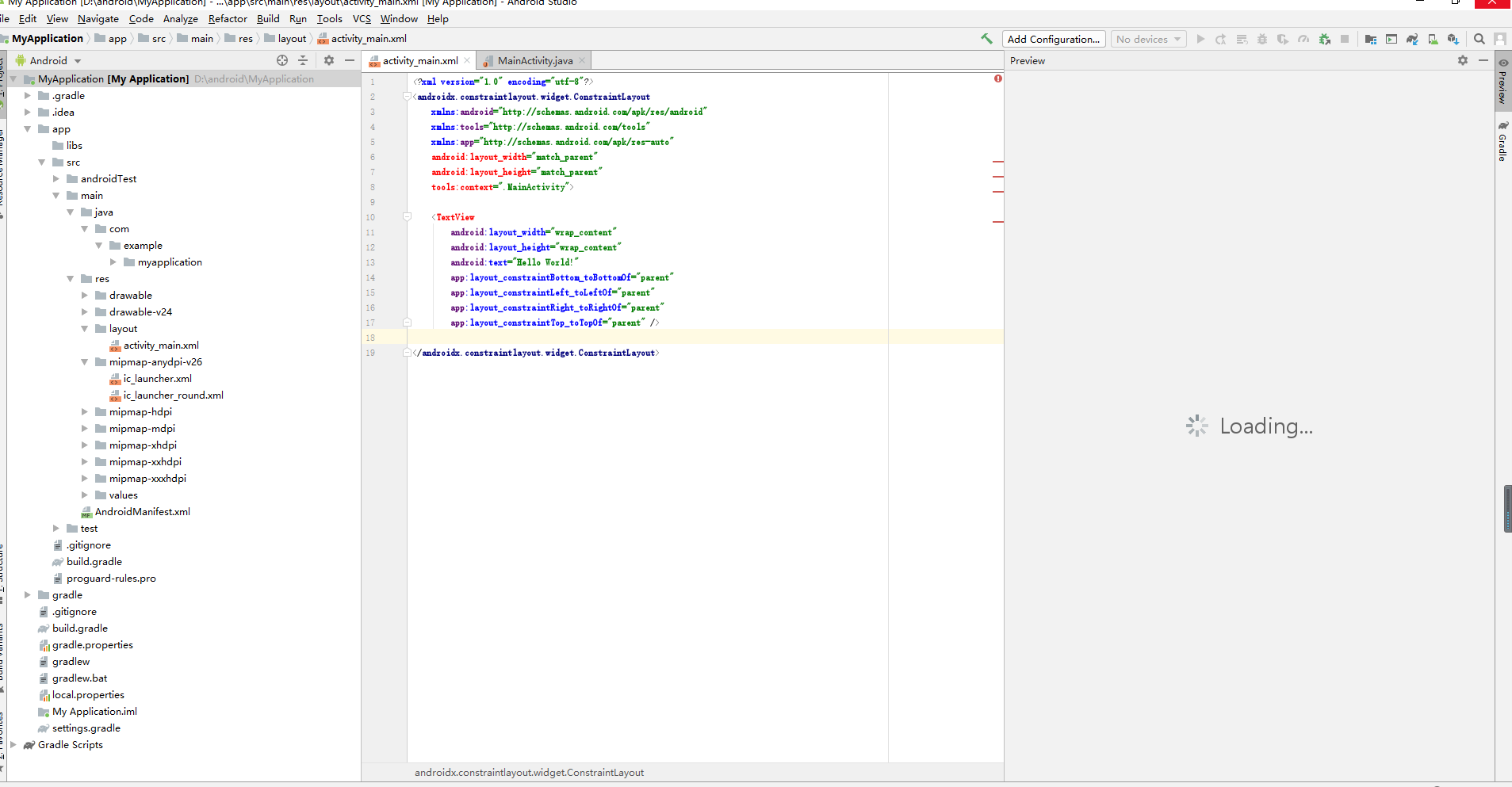Expand the drawable-v24 folder
Screen dimensions: 1512x787
[85, 311]
